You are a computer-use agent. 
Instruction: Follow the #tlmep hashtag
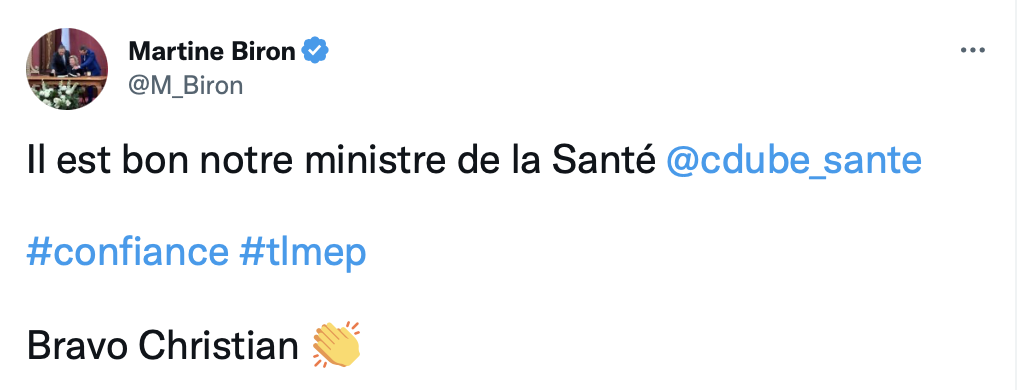(303, 252)
